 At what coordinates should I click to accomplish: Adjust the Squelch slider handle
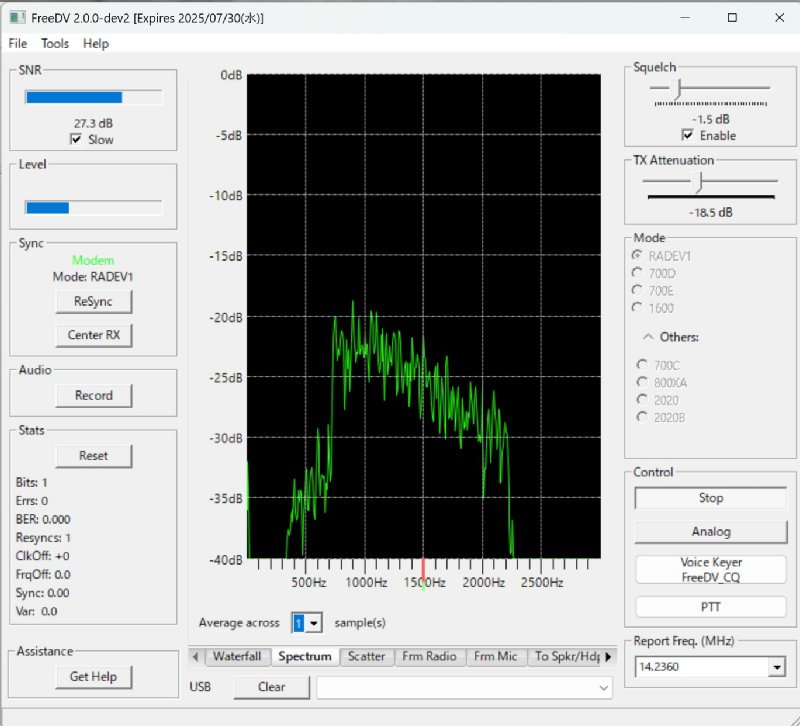pyautogui.click(x=678, y=89)
